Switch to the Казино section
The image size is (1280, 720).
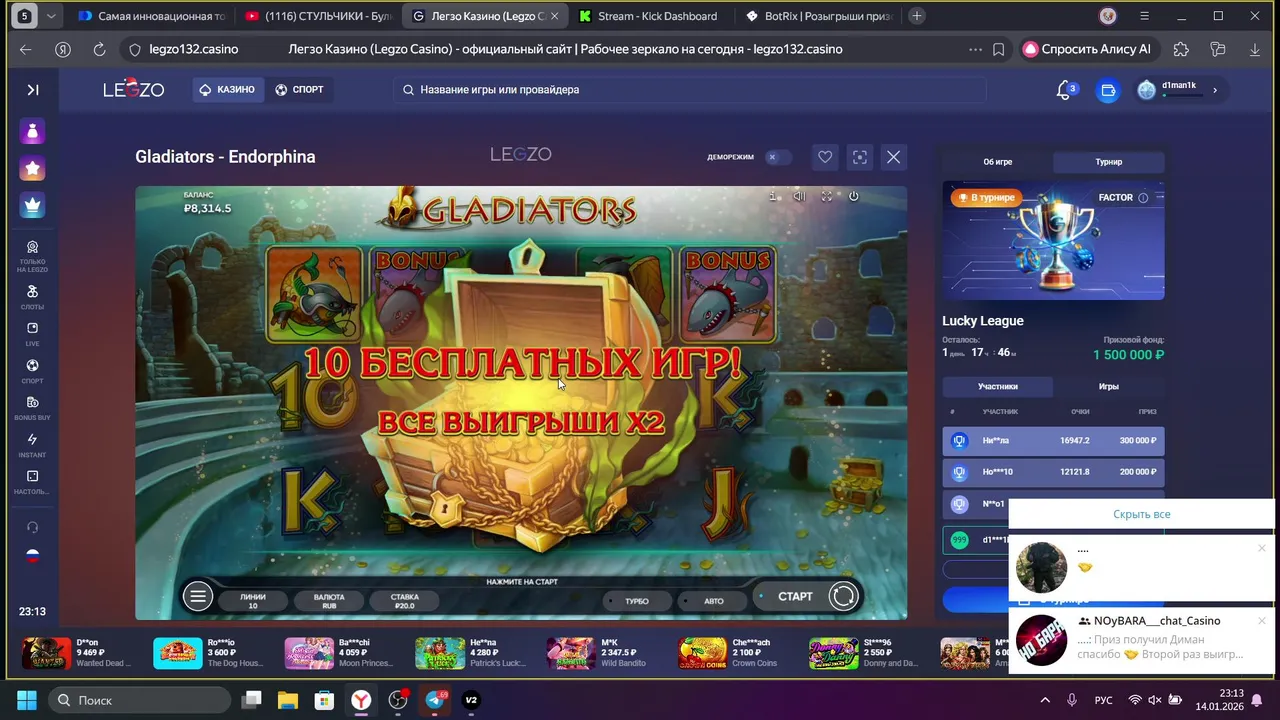227,90
